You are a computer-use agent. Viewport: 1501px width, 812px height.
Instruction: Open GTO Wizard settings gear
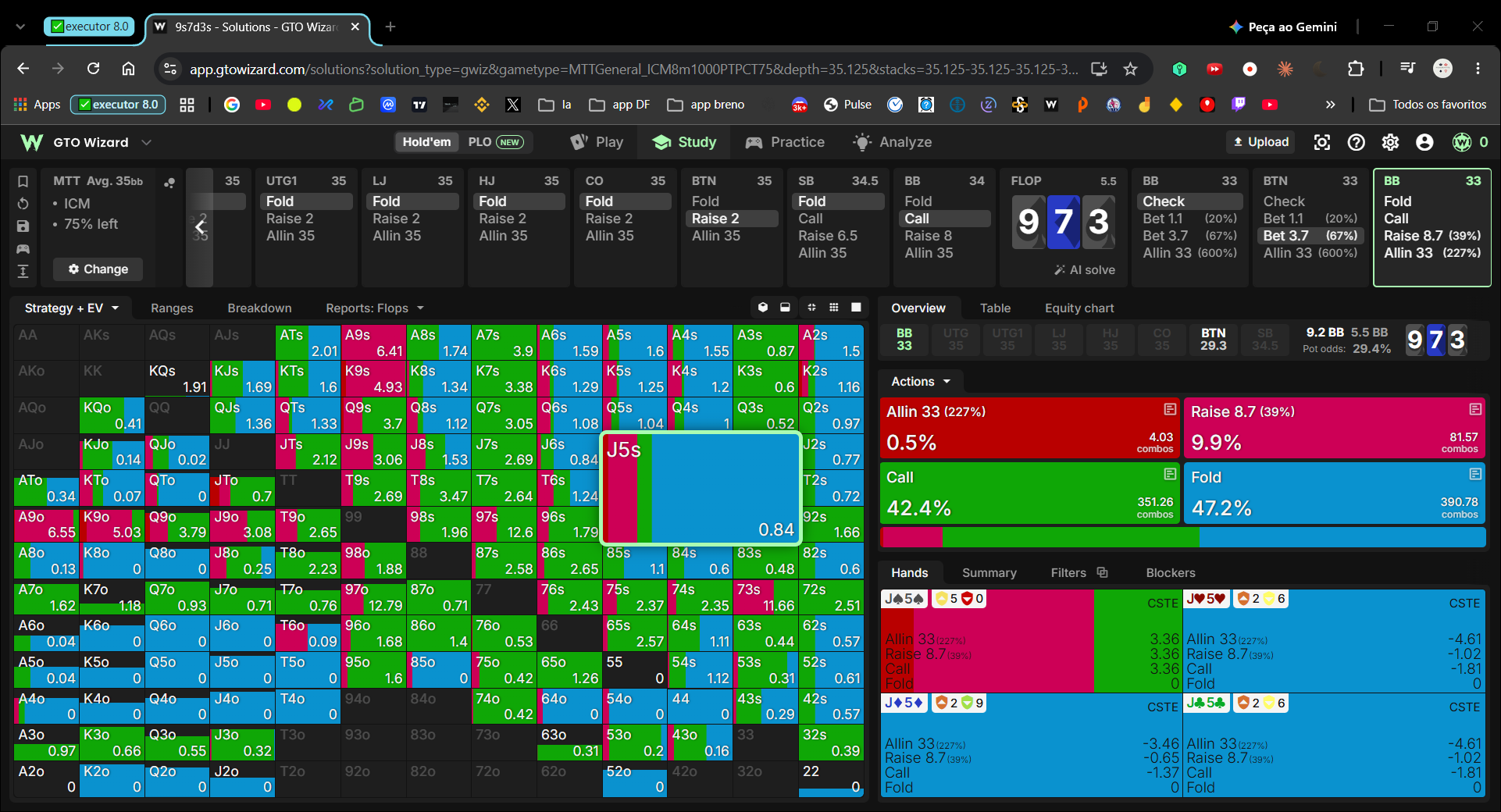1390,142
